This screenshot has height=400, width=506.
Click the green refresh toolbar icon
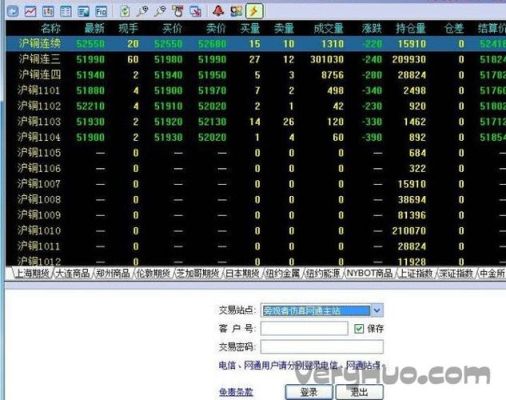click(x=125, y=12)
